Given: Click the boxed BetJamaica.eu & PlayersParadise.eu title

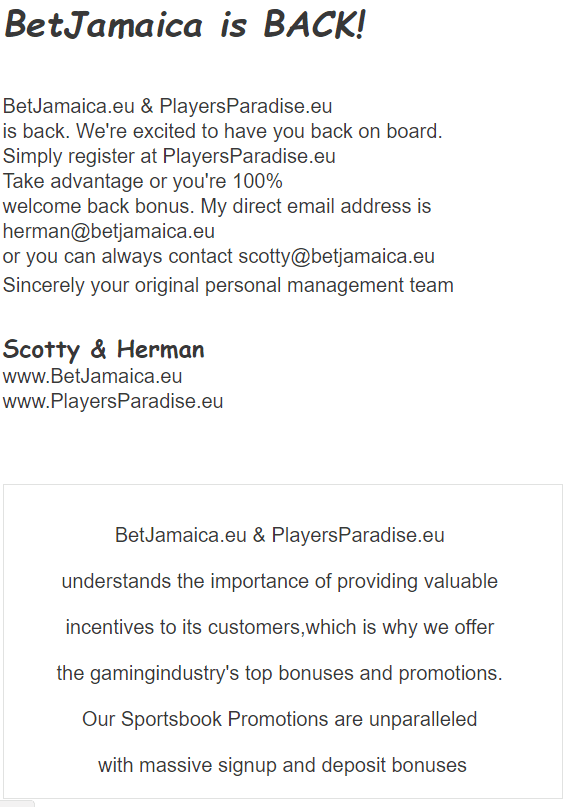Looking at the screenshot, I should click(x=280, y=535).
